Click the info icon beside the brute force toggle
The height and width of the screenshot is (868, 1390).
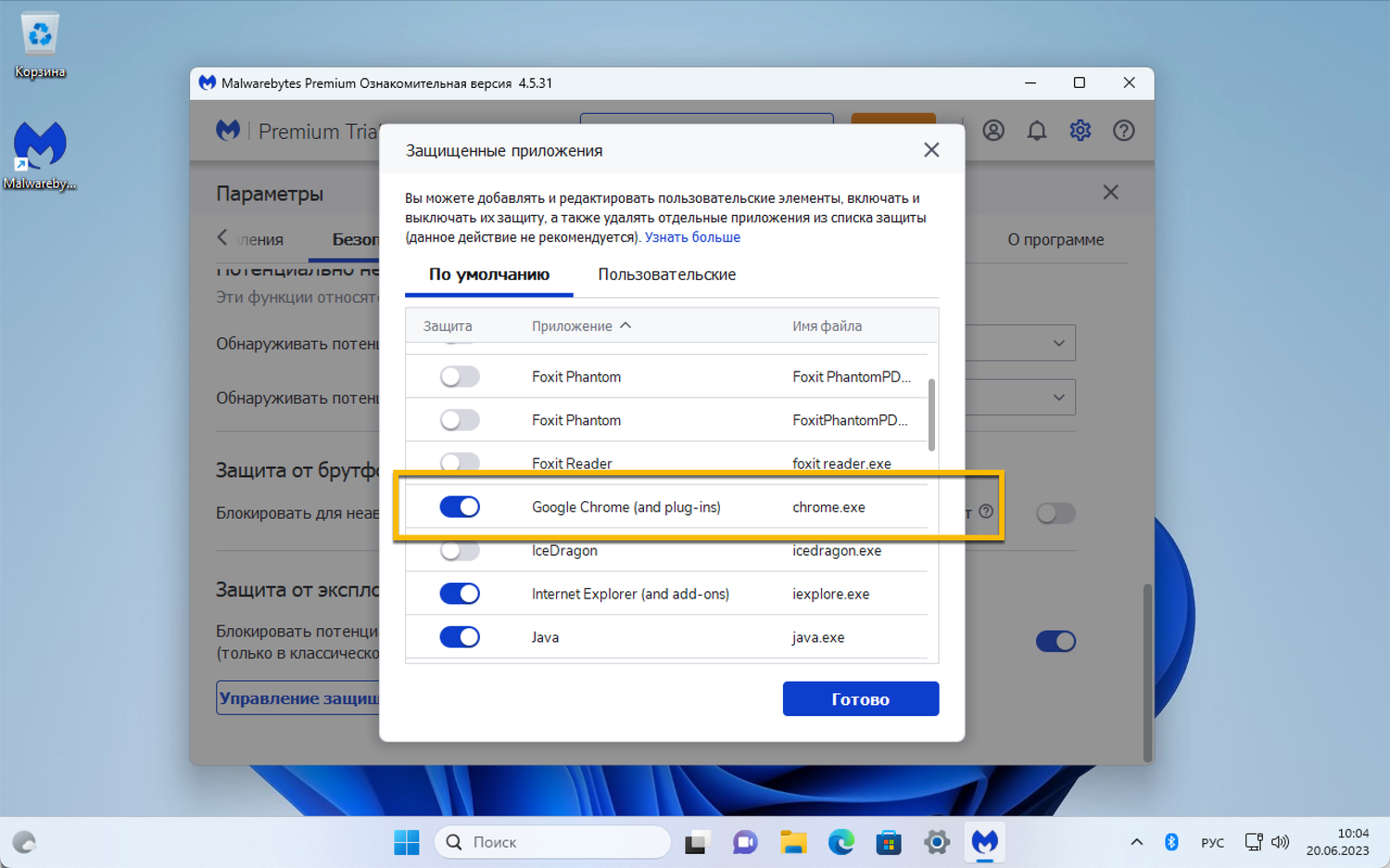(x=986, y=511)
